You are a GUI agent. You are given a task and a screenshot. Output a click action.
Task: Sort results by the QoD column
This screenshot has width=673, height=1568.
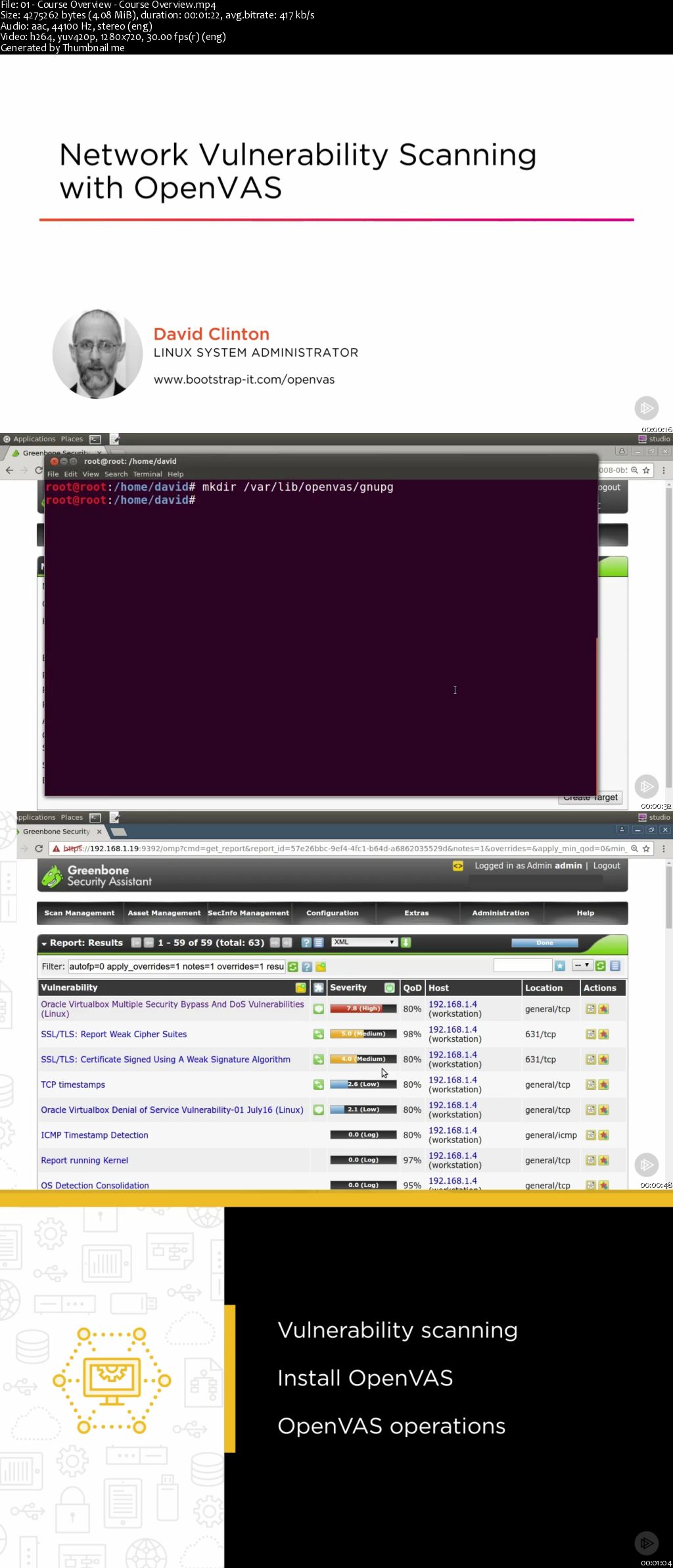point(412,988)
